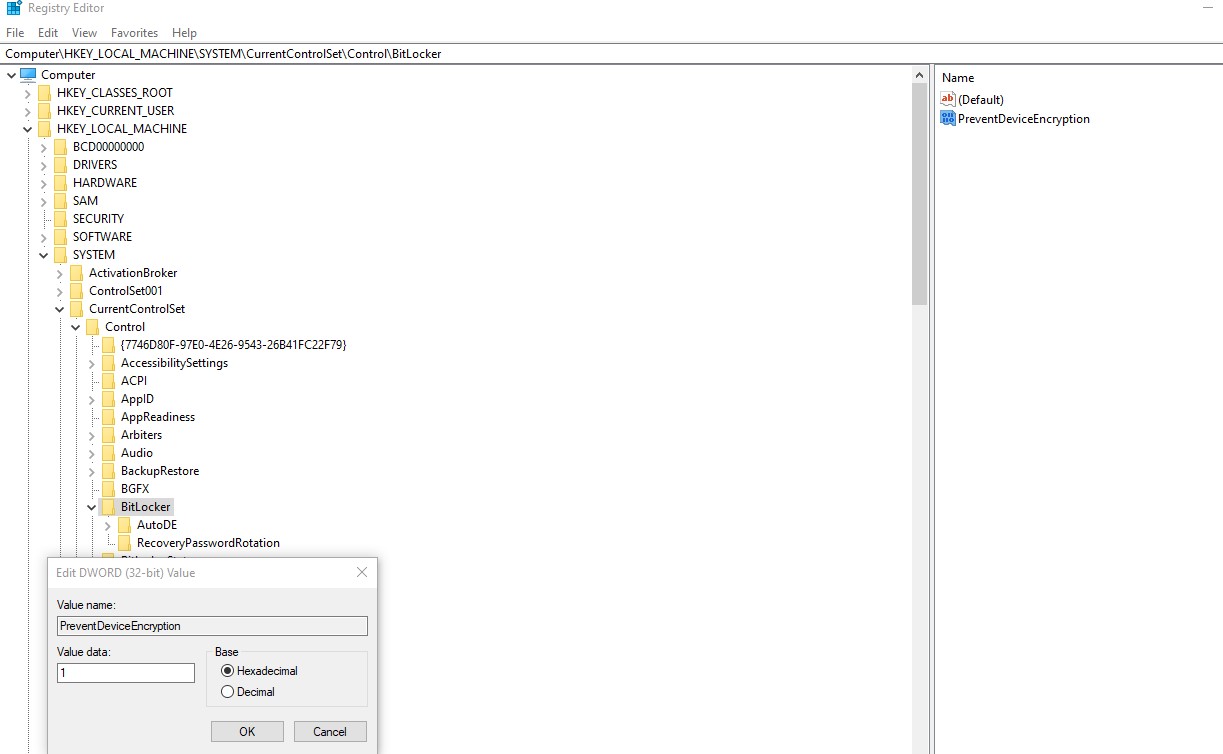This screenshot has width=1223, height=754.
Task: Close the Edit DWORD dialog via X
Action: (x=362, y=573)
